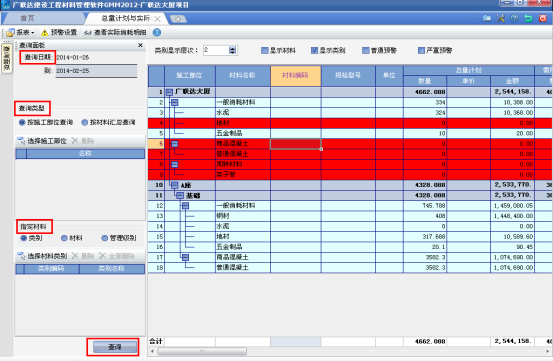Uncheck the 显示类别 checkbox

click(315, 50)
